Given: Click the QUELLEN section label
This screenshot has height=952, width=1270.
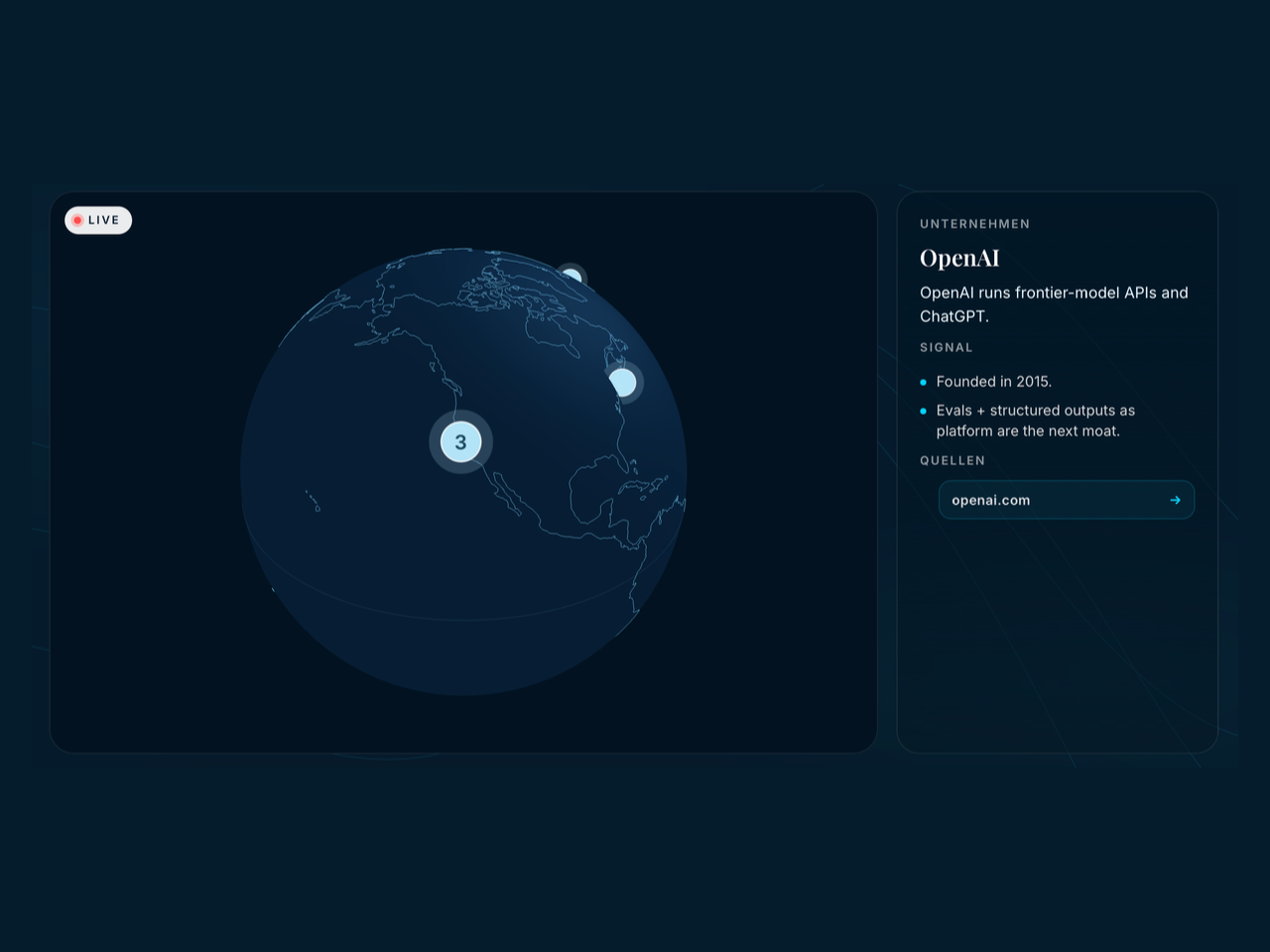Looking at the screenshot, I should click(952, 460).
